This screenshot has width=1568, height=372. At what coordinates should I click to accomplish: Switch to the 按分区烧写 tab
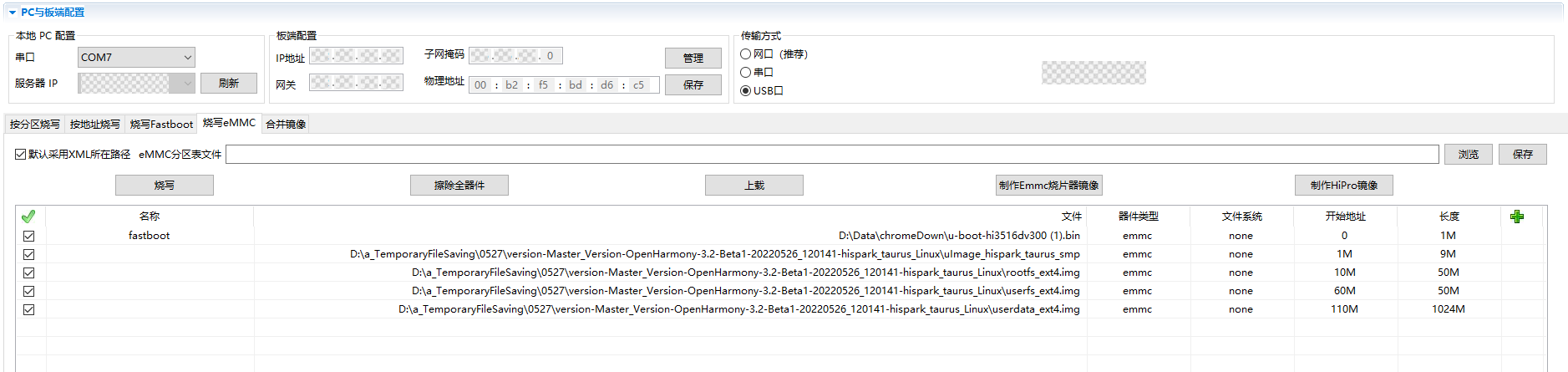click(35, 125)
